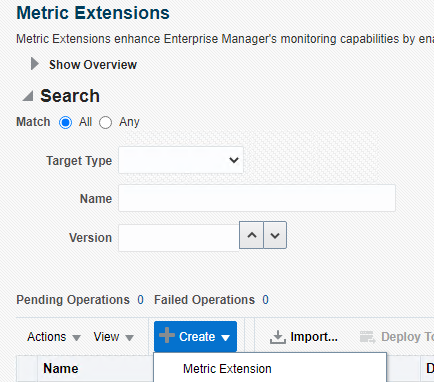
Task: Select the All match radio button
Action: click(65, 122)
